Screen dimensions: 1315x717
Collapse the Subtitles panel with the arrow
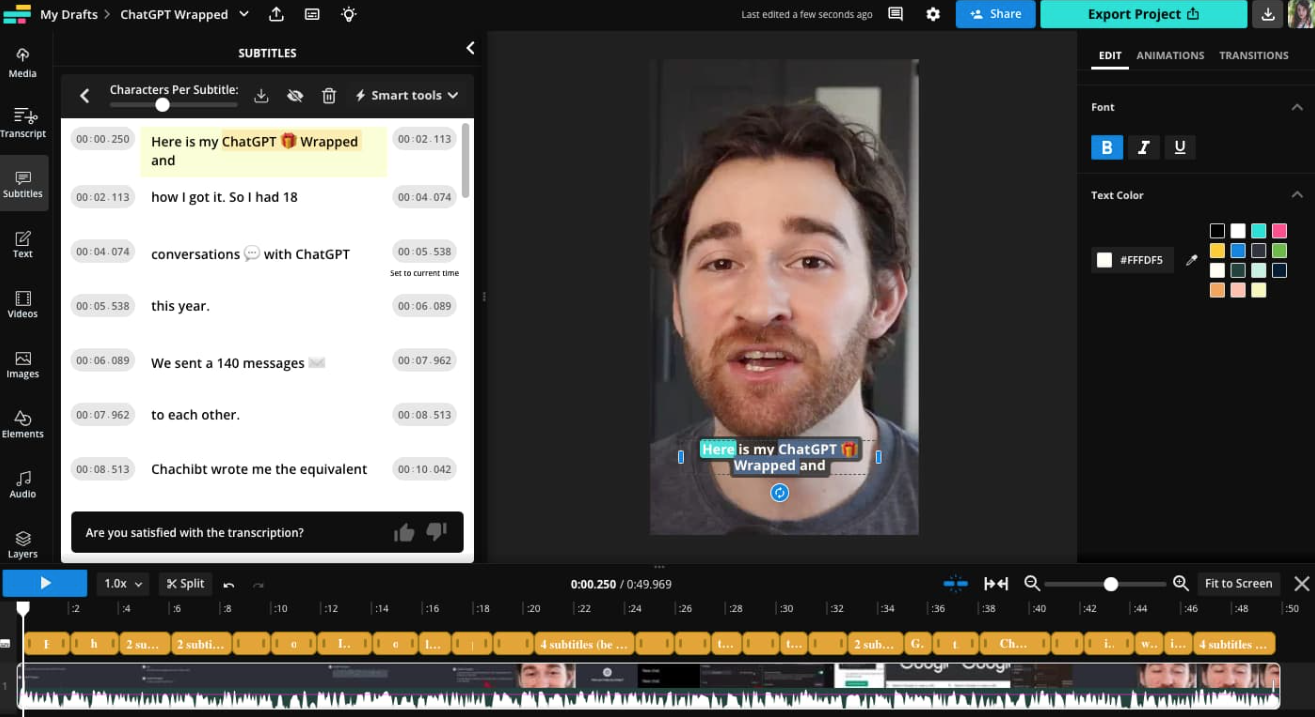(x=470, y=48)
